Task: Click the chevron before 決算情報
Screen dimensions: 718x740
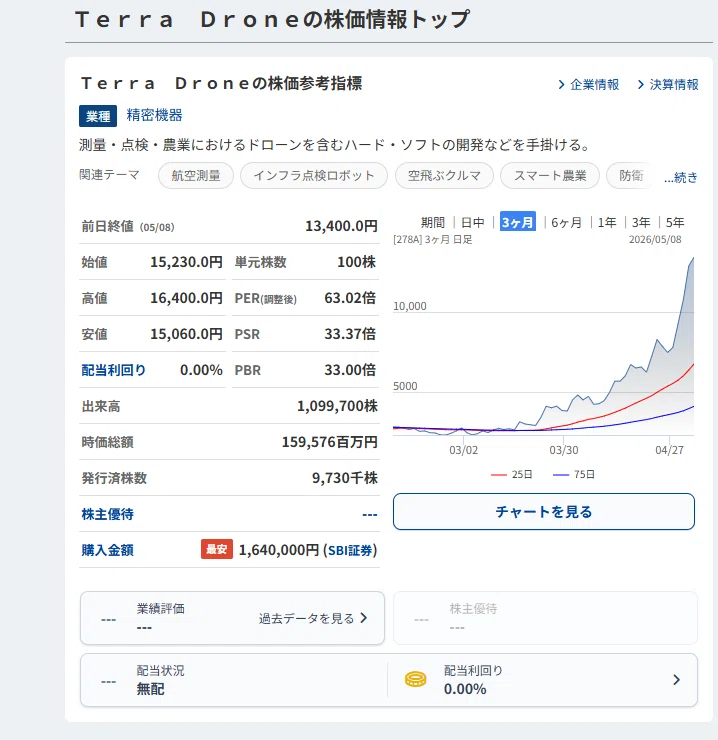Action: coord(641,84)
